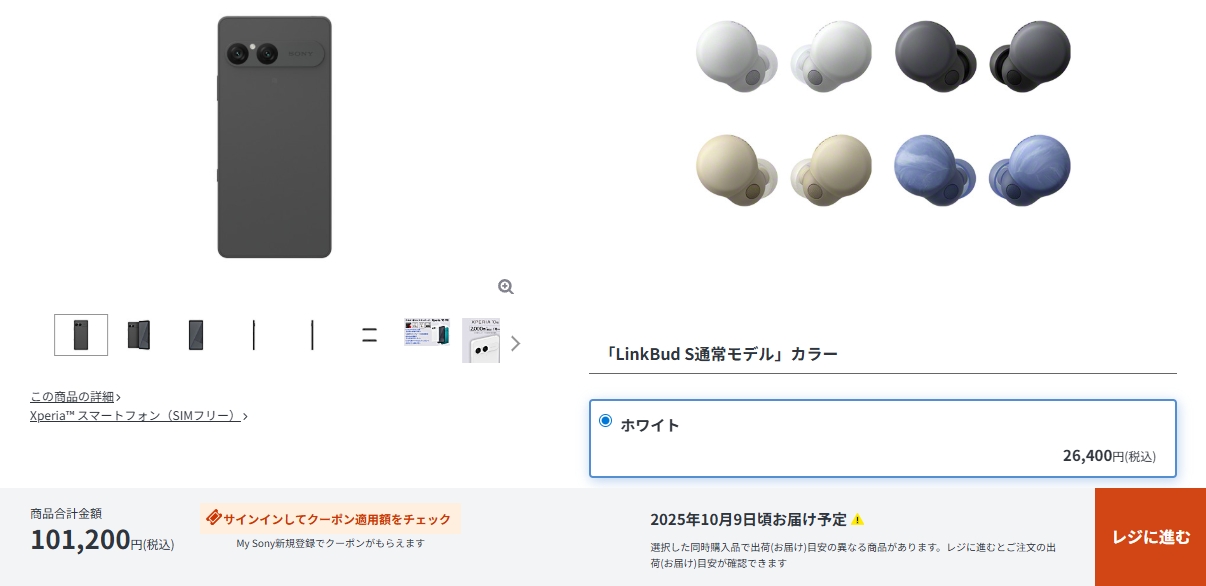Select thumbnail showing phone front screen
1206x586 pixels.
click(196, 335)
